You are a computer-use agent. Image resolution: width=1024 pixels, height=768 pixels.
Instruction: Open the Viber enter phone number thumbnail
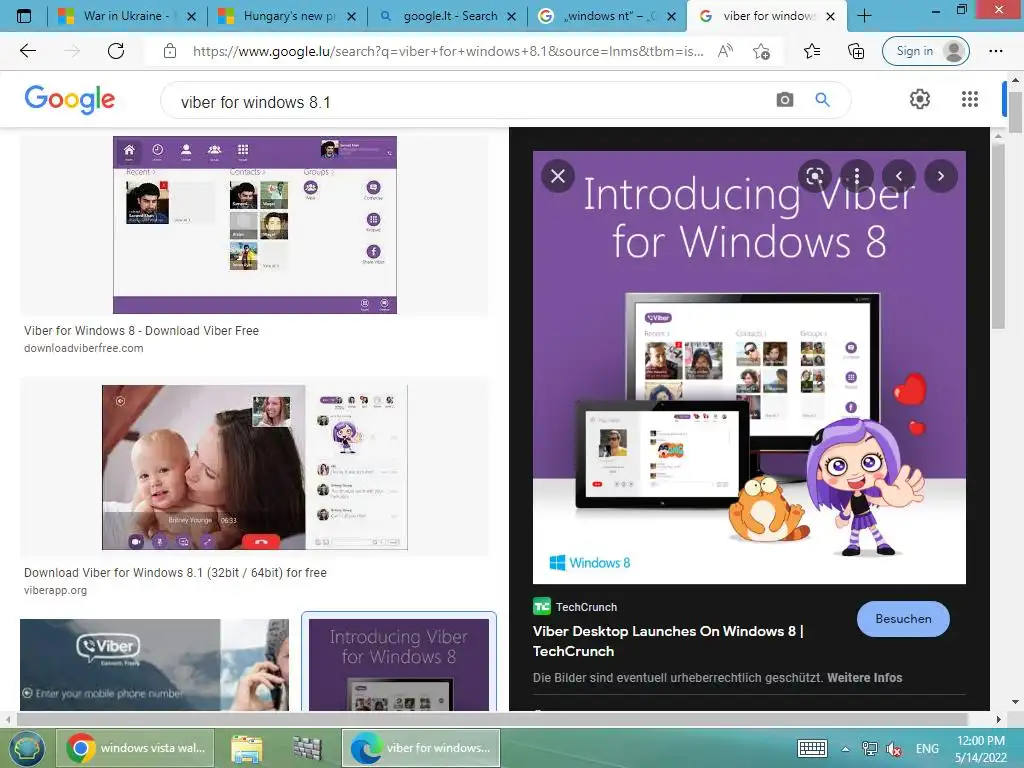point(154,665)
